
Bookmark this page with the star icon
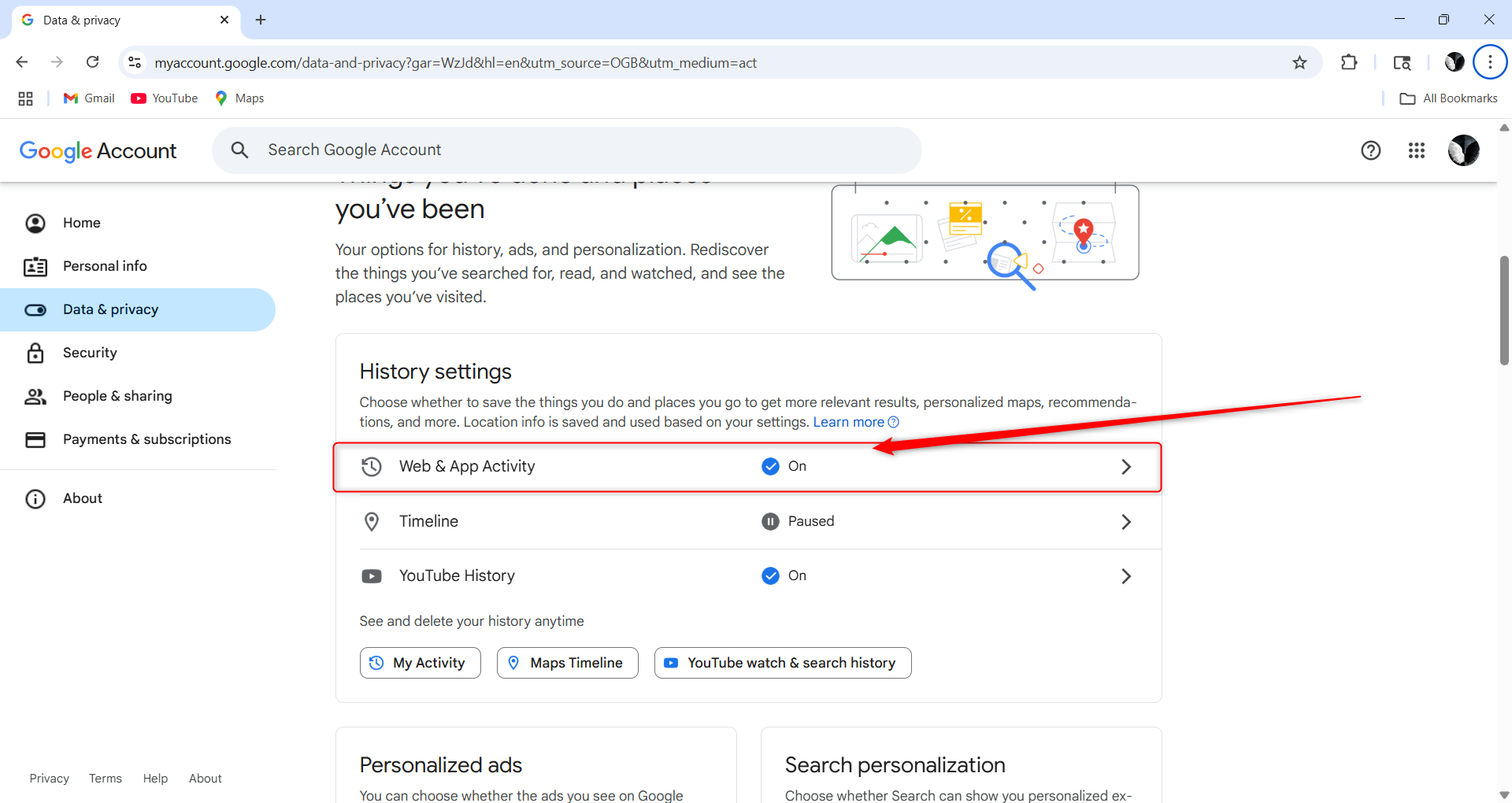tap(1299, 62)
